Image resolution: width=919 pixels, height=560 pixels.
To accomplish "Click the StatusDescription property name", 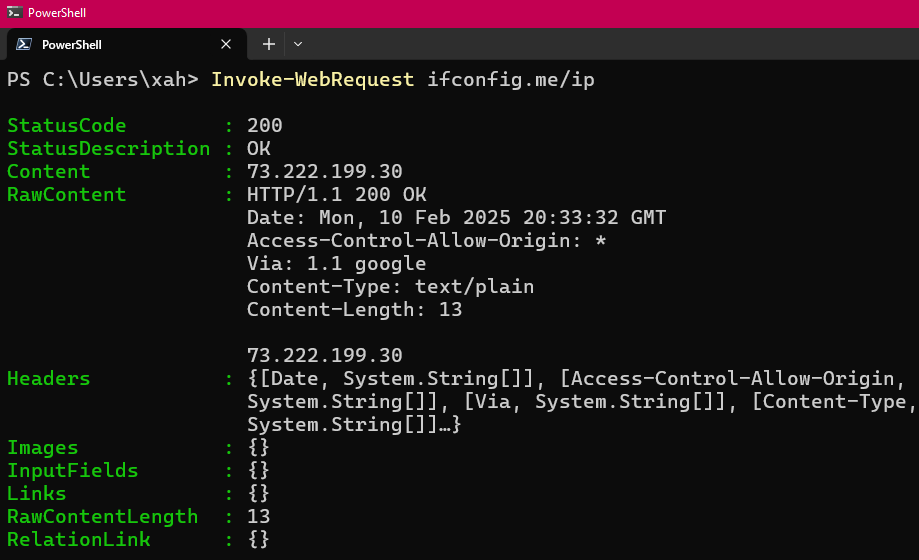I will [108, 149].
